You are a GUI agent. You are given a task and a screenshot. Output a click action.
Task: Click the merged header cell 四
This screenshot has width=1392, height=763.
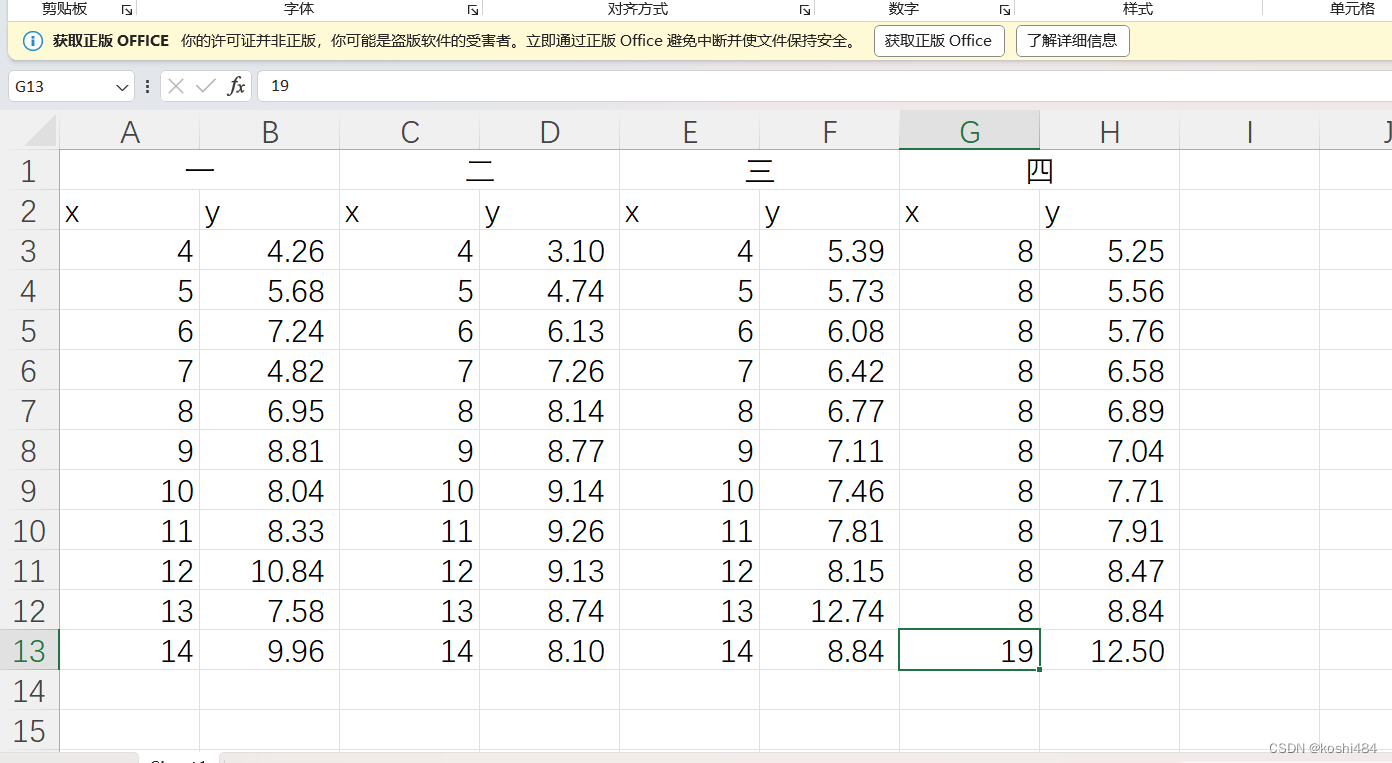[1040, 171]
